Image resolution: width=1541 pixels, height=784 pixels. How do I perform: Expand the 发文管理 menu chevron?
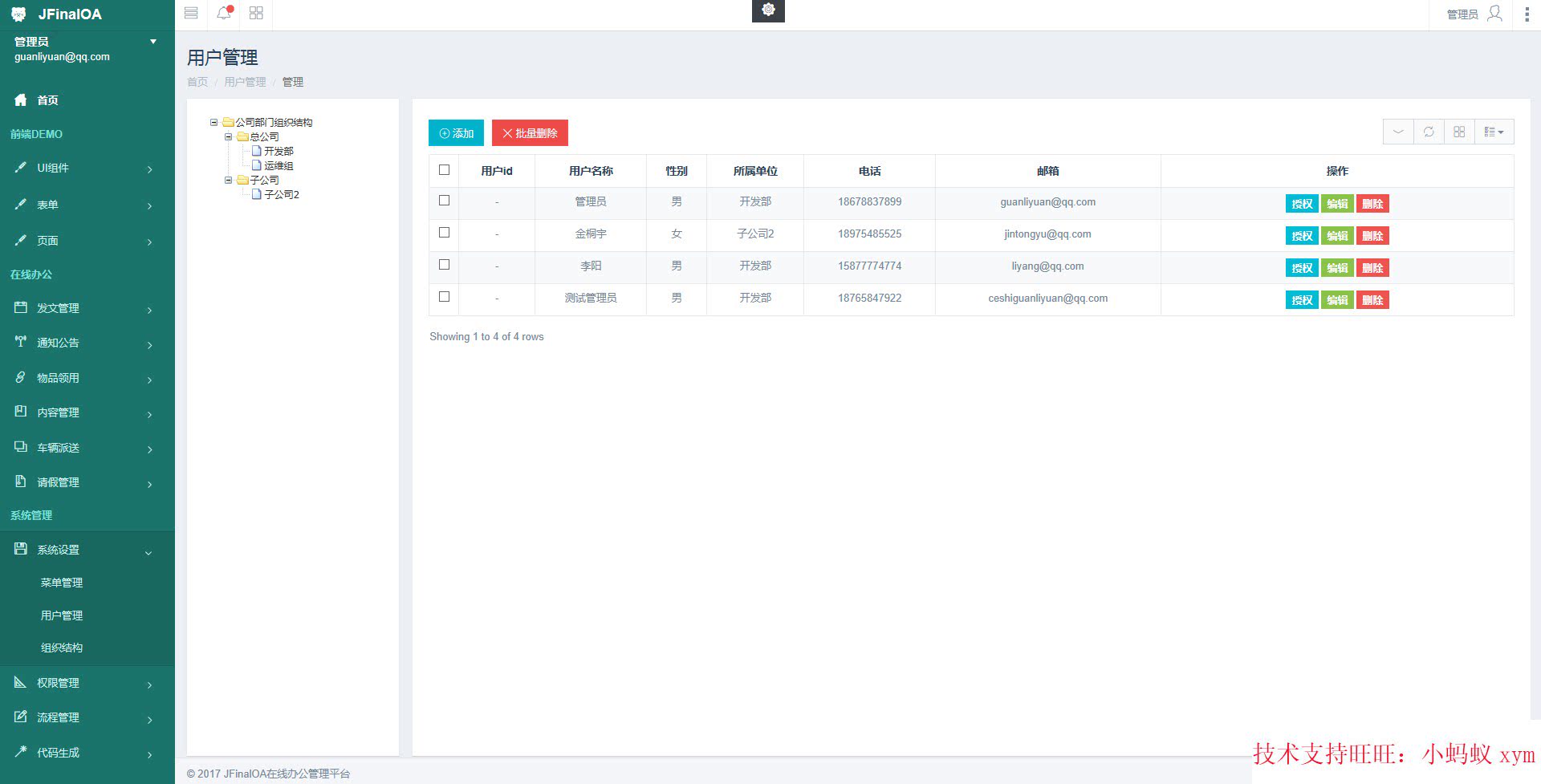[149, 310]
